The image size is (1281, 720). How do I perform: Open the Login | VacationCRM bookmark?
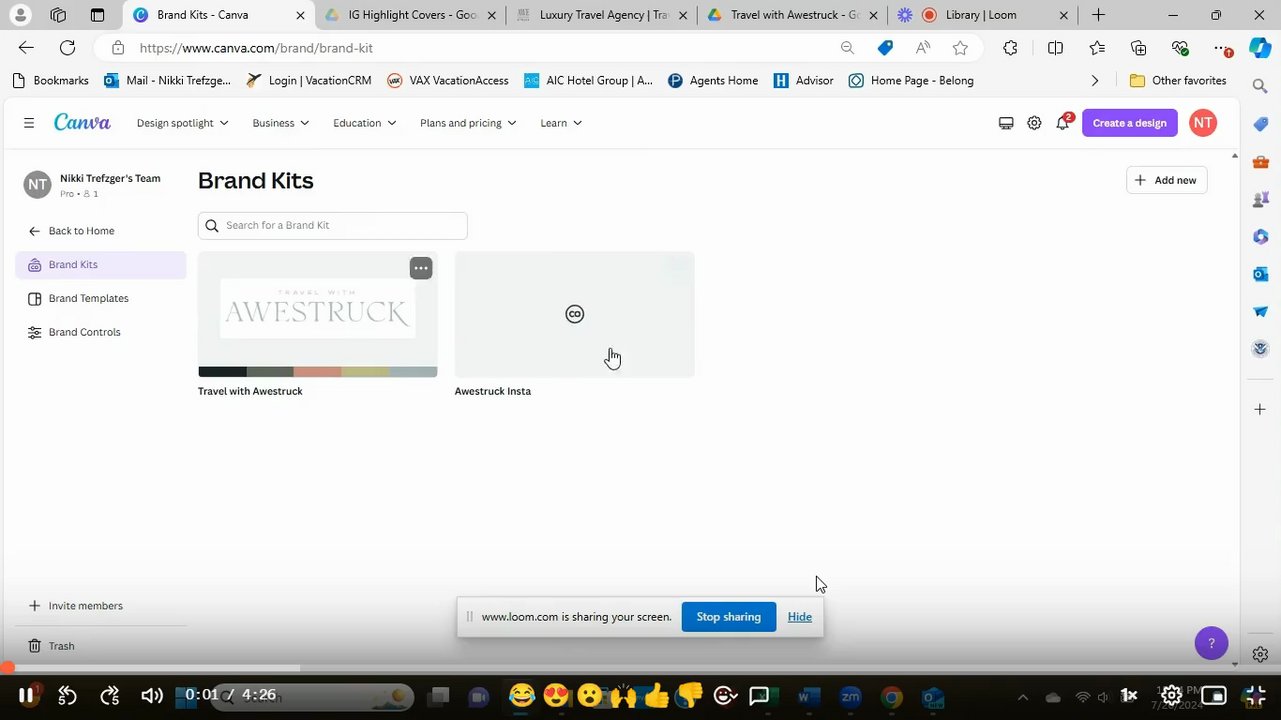click(308, 81)
